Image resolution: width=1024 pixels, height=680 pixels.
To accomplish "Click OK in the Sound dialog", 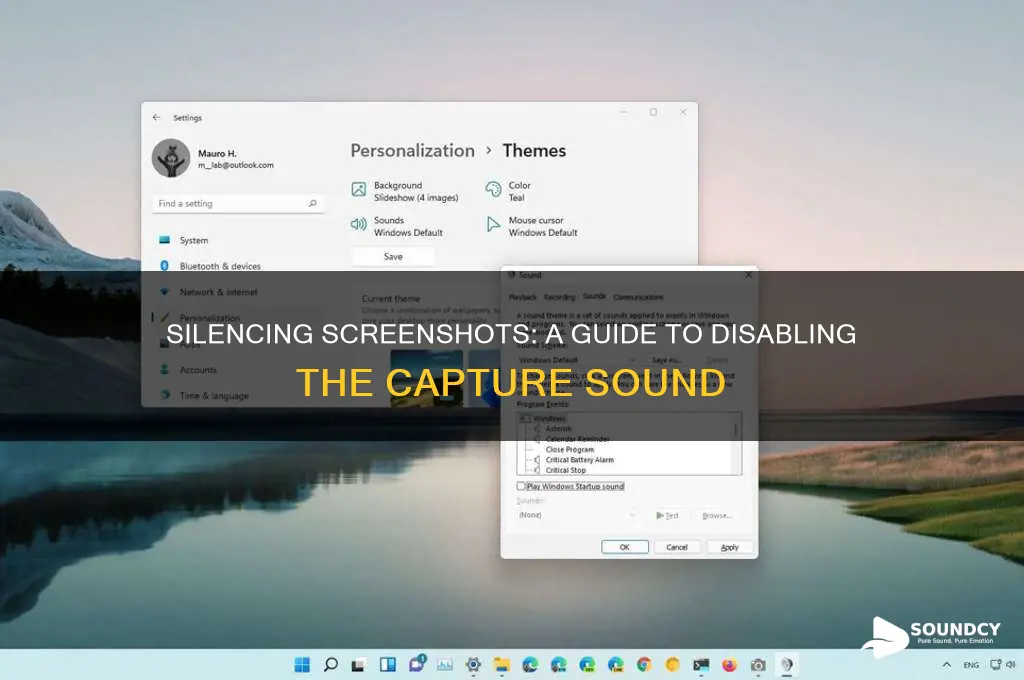I will pos(624,547).
